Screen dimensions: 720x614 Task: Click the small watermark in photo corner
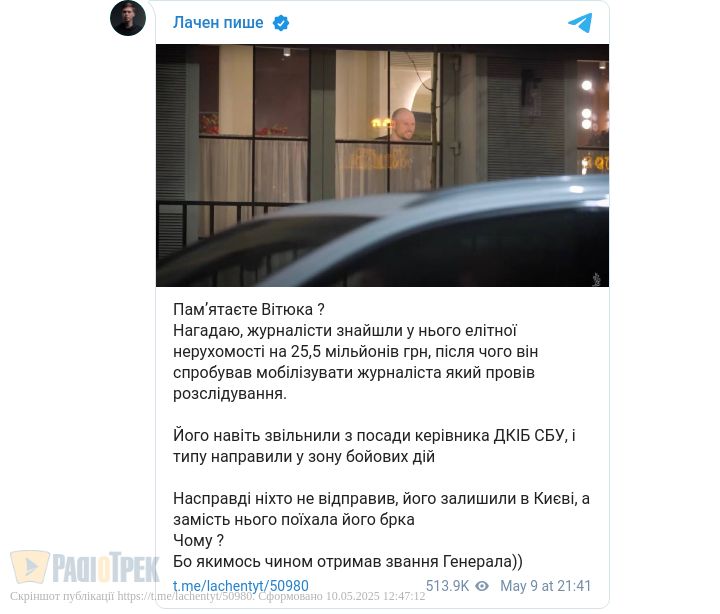tap(596, 279)
